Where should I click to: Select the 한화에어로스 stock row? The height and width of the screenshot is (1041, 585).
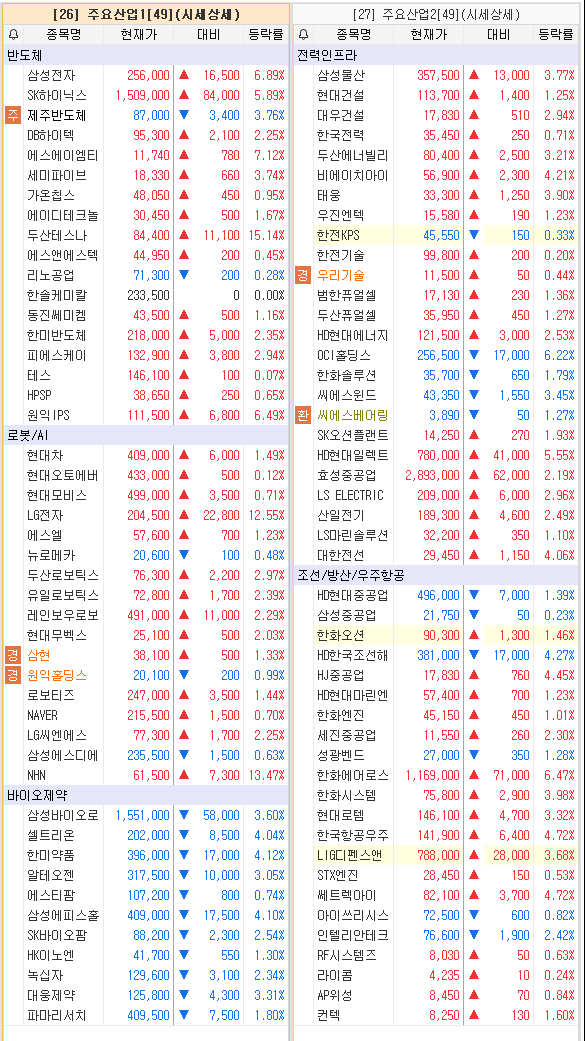click(x=436, y=775)
